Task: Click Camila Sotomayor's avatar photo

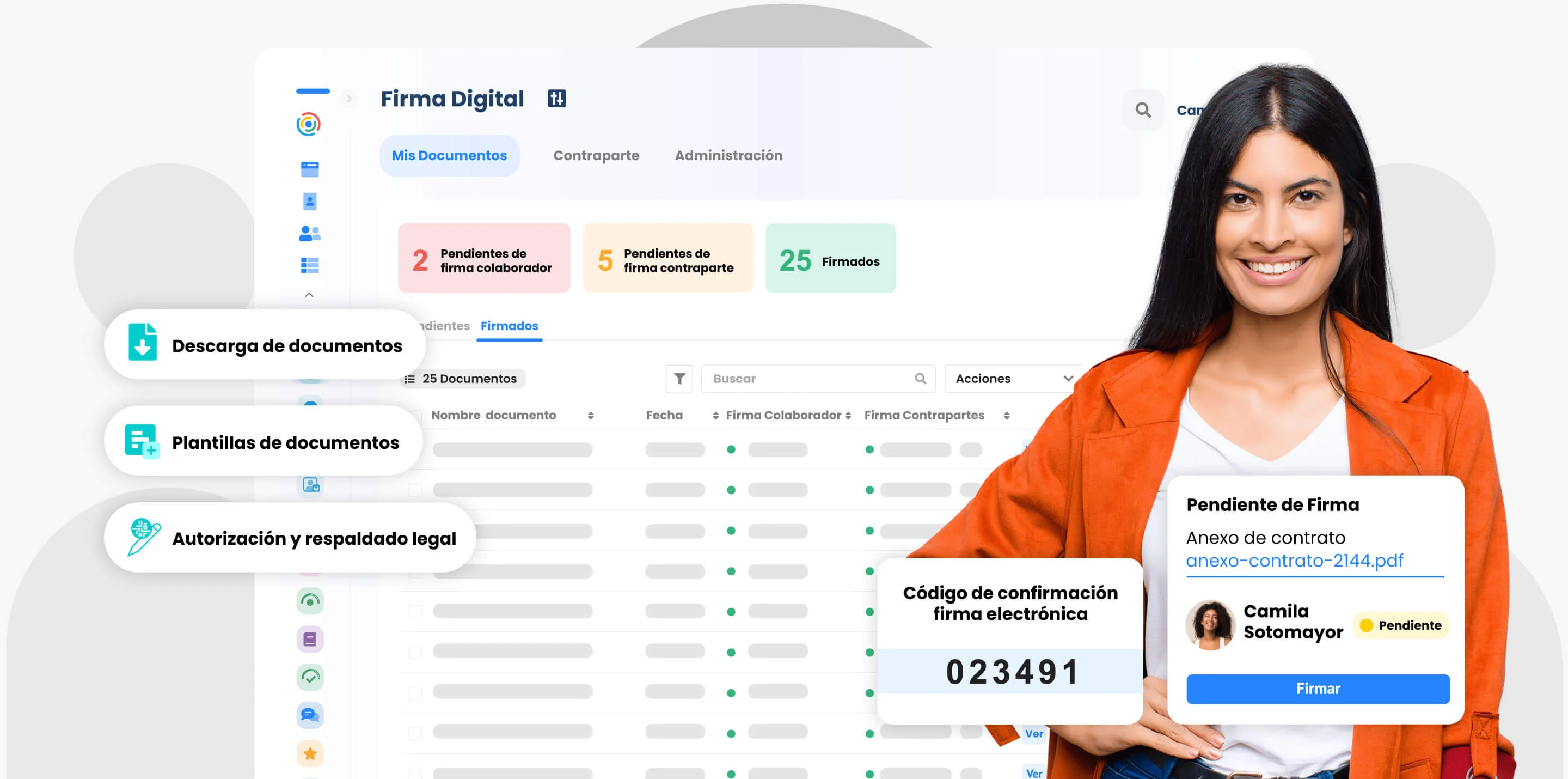Action: pyautogui.click(x=1210, y=625)
